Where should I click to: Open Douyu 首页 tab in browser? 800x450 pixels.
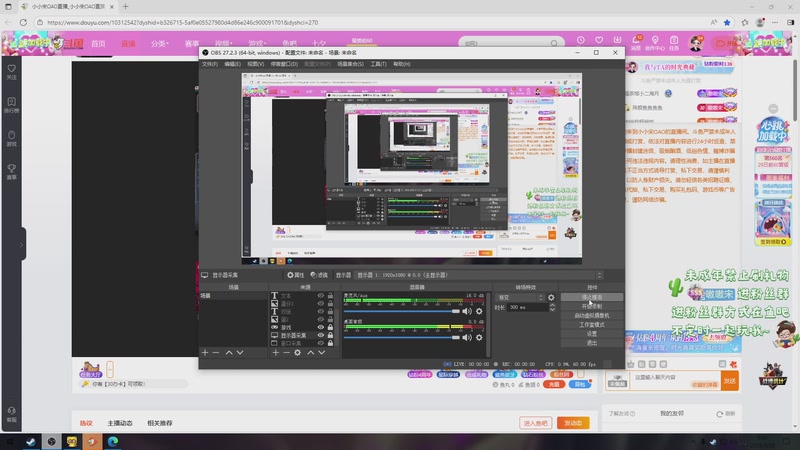tap(98, 44)
